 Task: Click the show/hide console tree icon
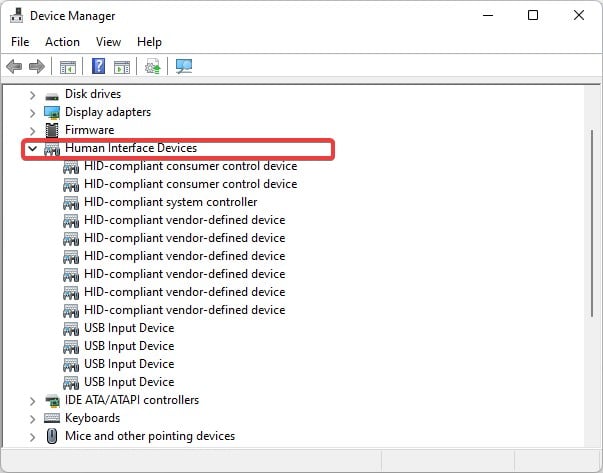(68, 67)
